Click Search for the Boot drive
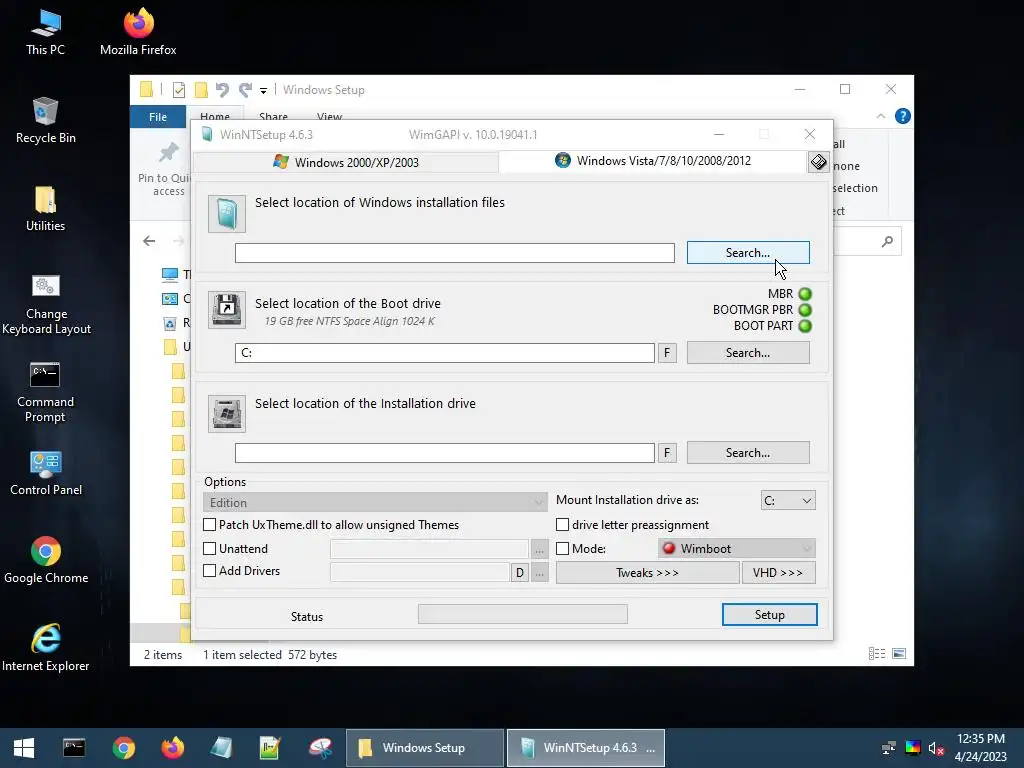This screenshot has width=1024, height=768. click(748, 353)
